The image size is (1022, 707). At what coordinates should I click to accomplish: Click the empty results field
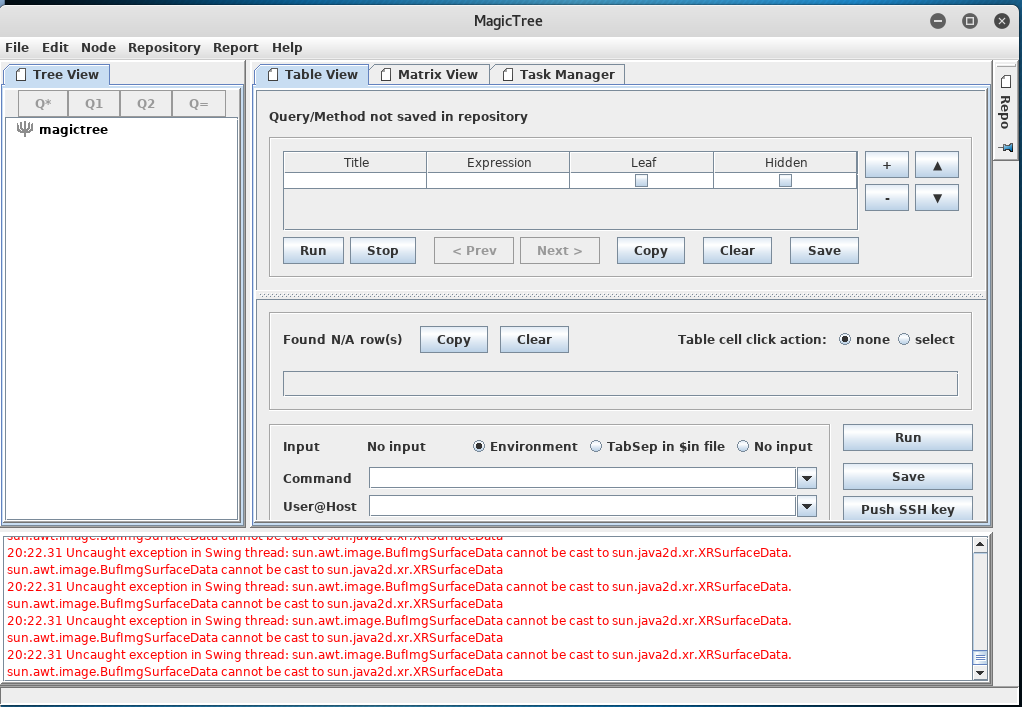(x=620, y=383)
